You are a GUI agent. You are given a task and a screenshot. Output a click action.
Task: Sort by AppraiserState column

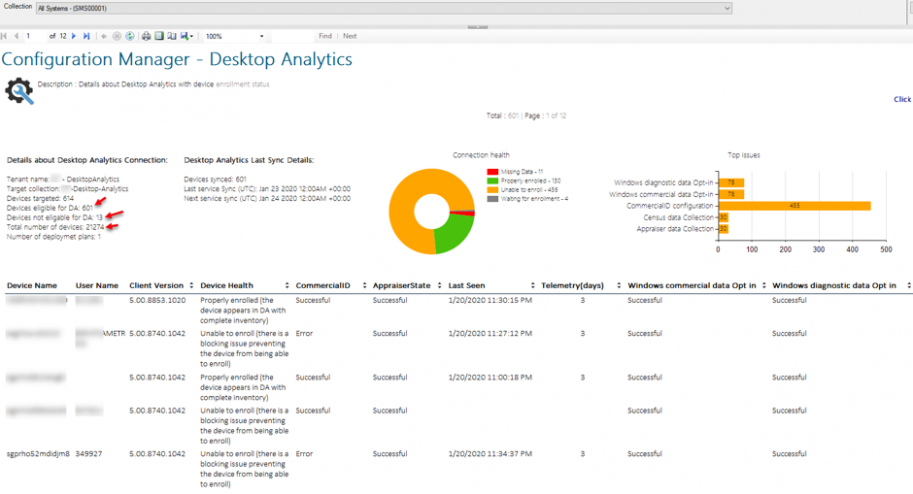(x=439, y=285)
